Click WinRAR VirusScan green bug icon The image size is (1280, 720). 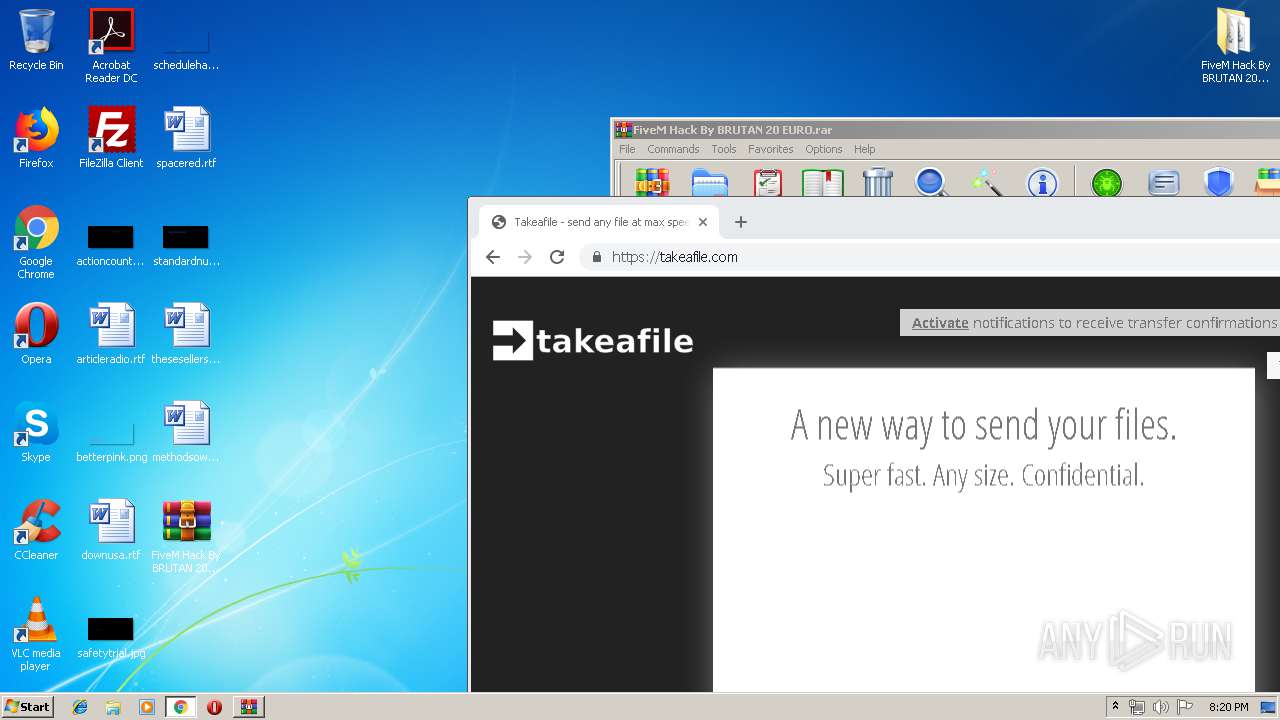1107,183
